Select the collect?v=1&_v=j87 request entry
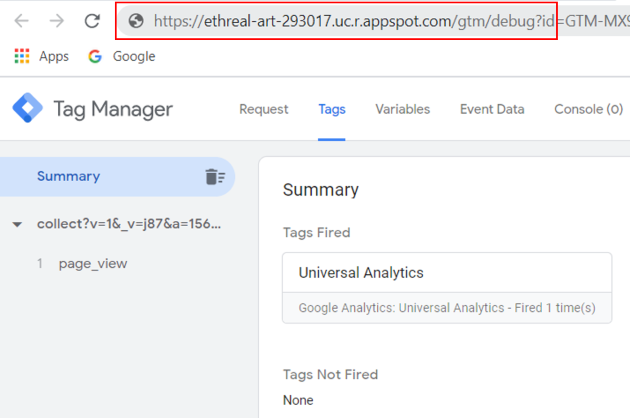The height and width of the screenshot is (418, 630). pos(129,224)
